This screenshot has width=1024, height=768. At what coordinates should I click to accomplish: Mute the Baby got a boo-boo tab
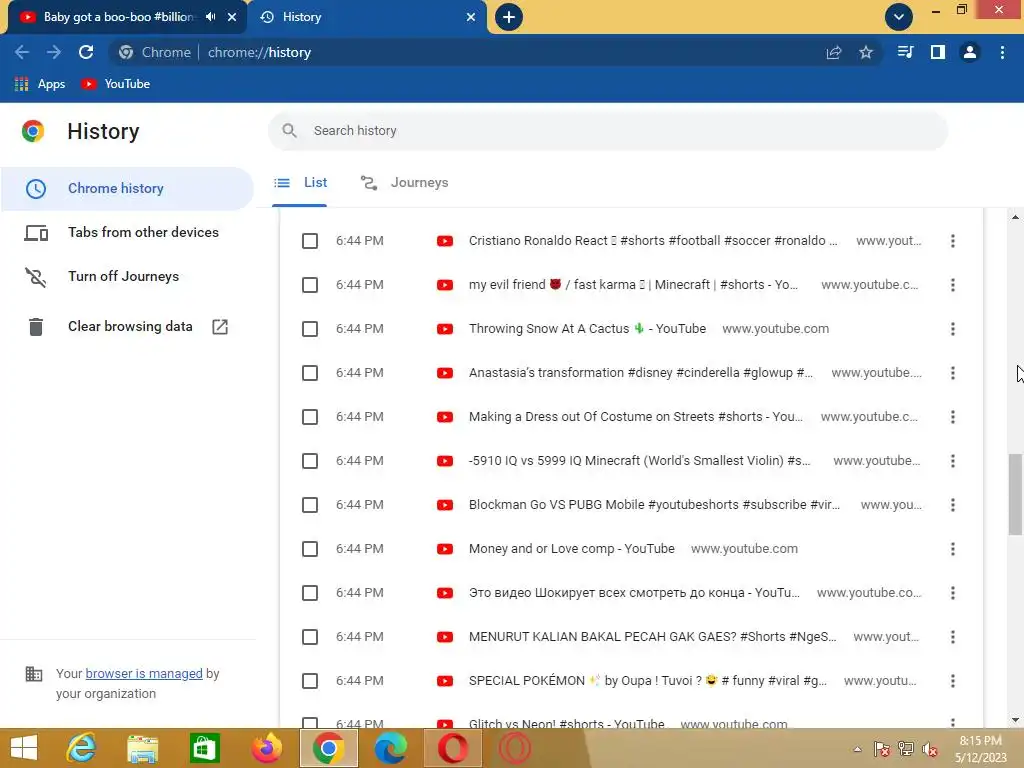[x=210, y=17]
